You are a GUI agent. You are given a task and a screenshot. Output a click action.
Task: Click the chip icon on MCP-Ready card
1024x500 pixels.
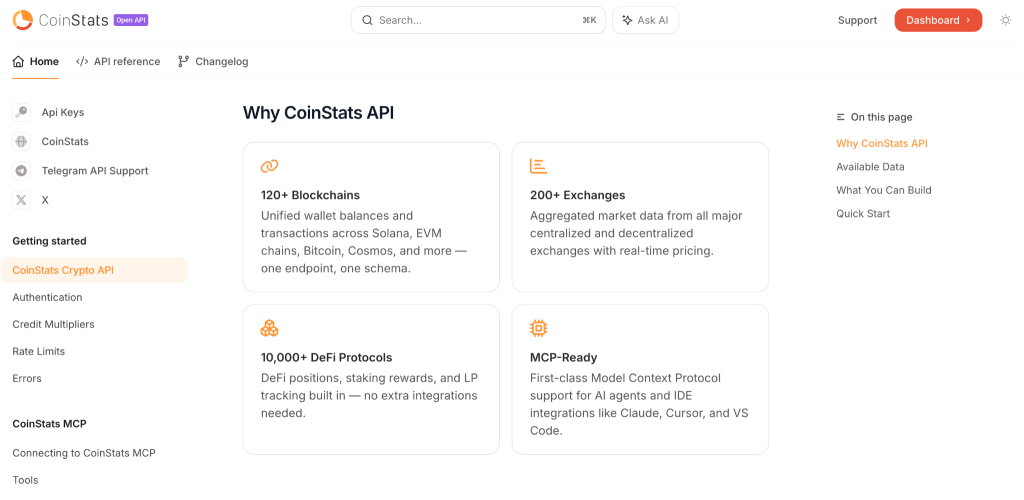(x=538, y=328)
